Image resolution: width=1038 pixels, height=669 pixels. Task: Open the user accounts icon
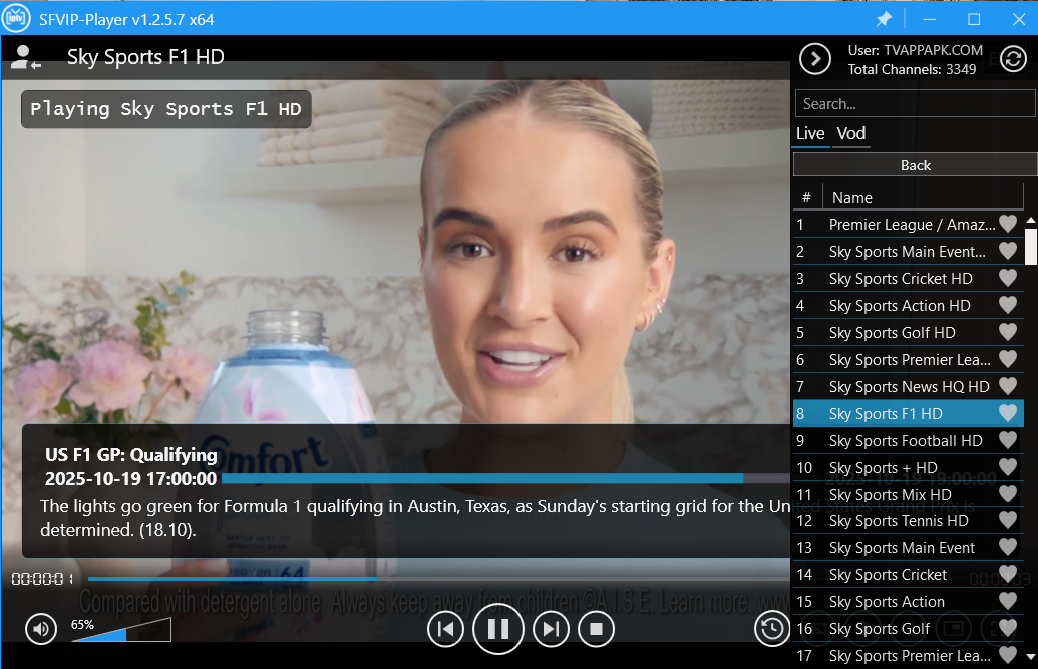click(24, 58)
